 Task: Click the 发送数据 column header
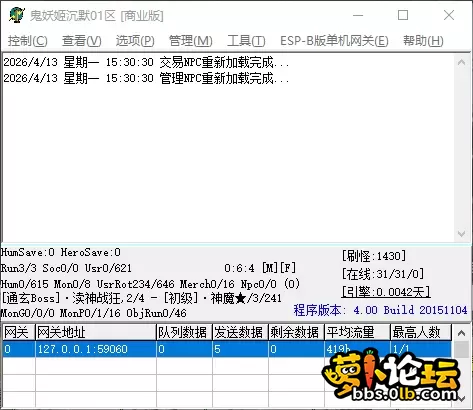tap(240, 332)
